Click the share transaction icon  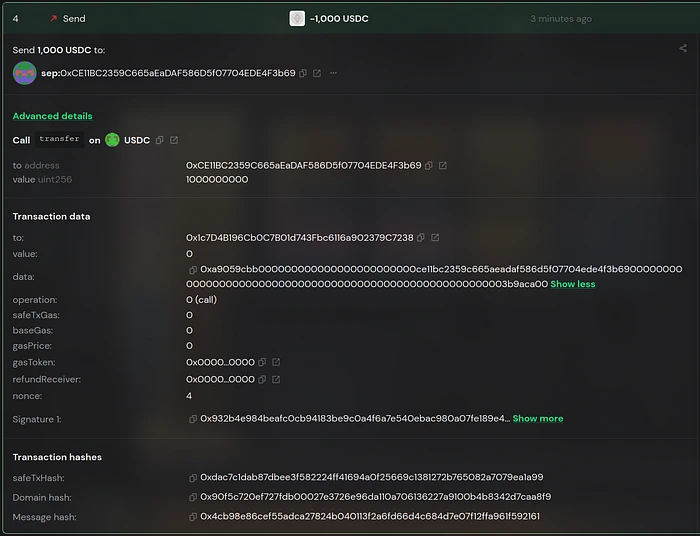(x=683, y=48)
